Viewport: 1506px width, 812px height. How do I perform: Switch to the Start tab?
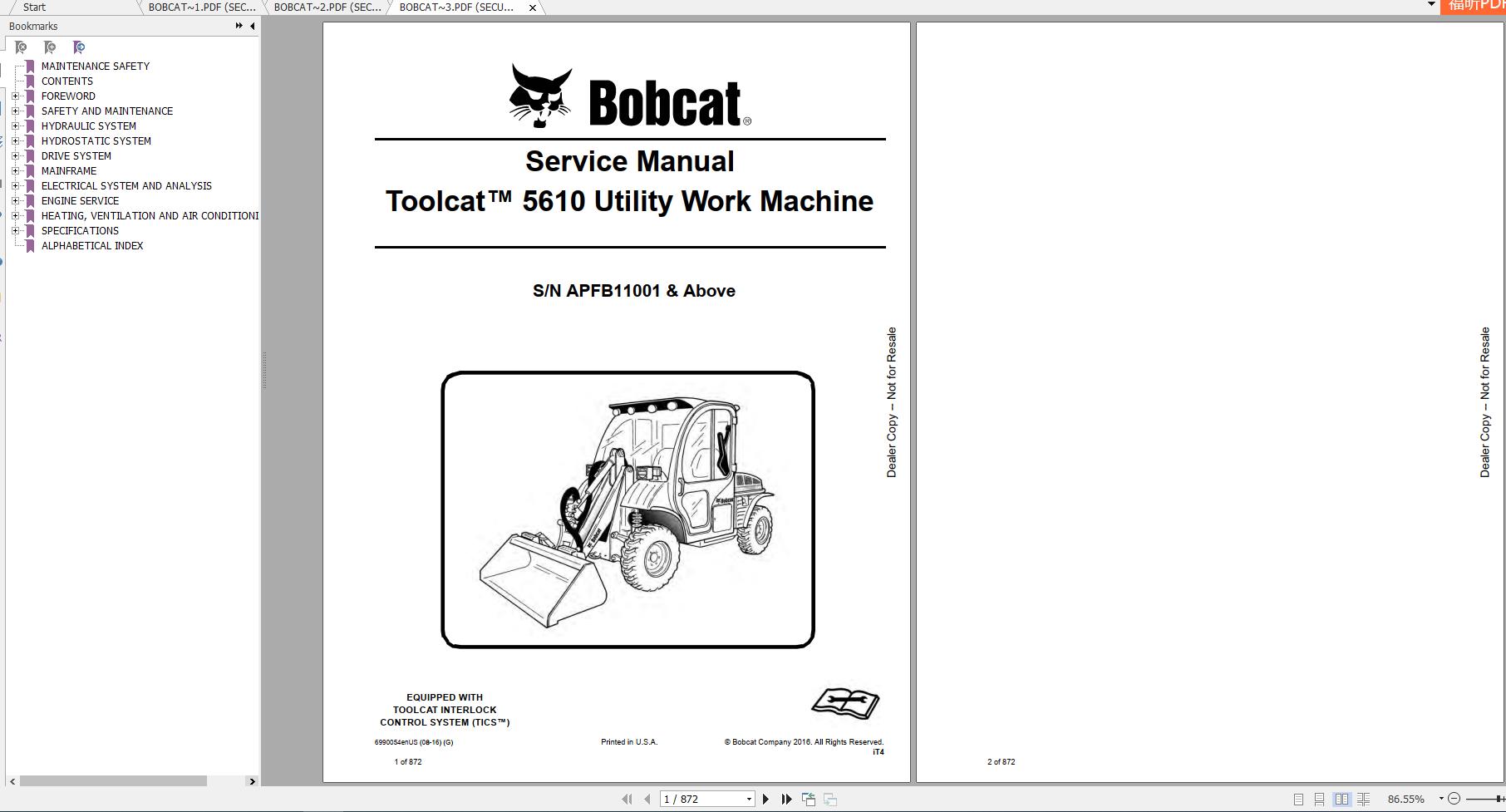(34, 7)
